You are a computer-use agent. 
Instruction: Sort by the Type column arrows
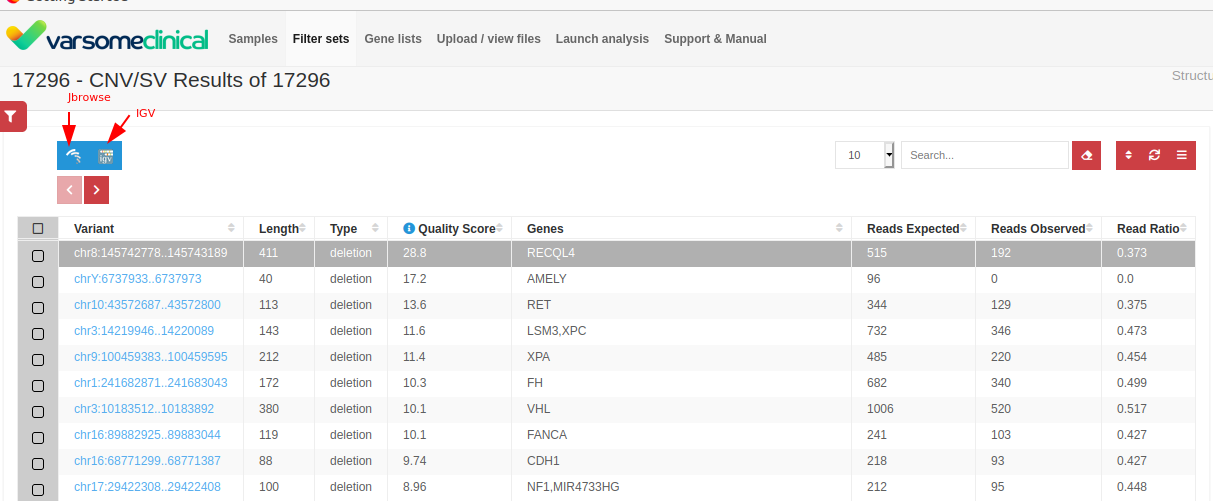pos(376,228)
